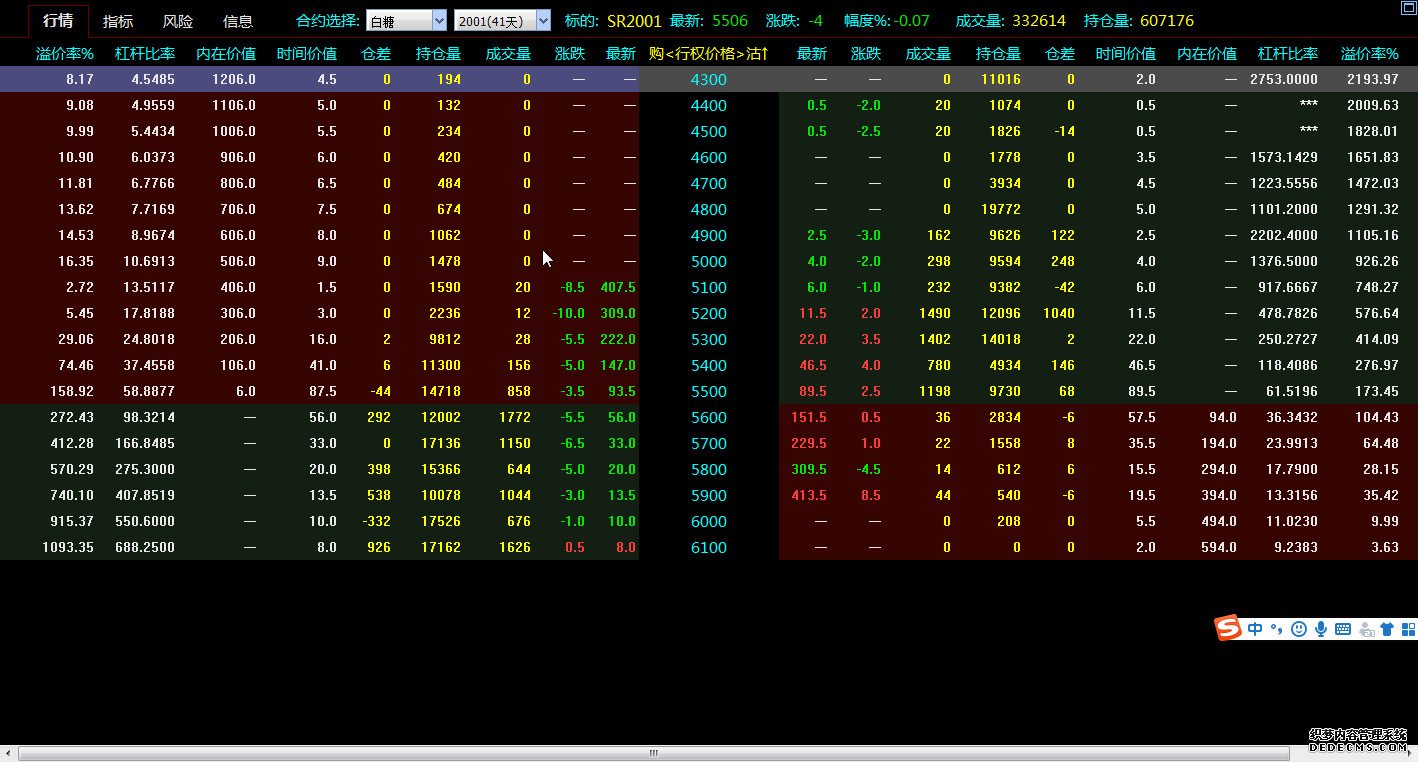Expand the 2001(41天) expiry dropdown
Viewport: 1418px width, 762px height.
[x=543, y=21]
